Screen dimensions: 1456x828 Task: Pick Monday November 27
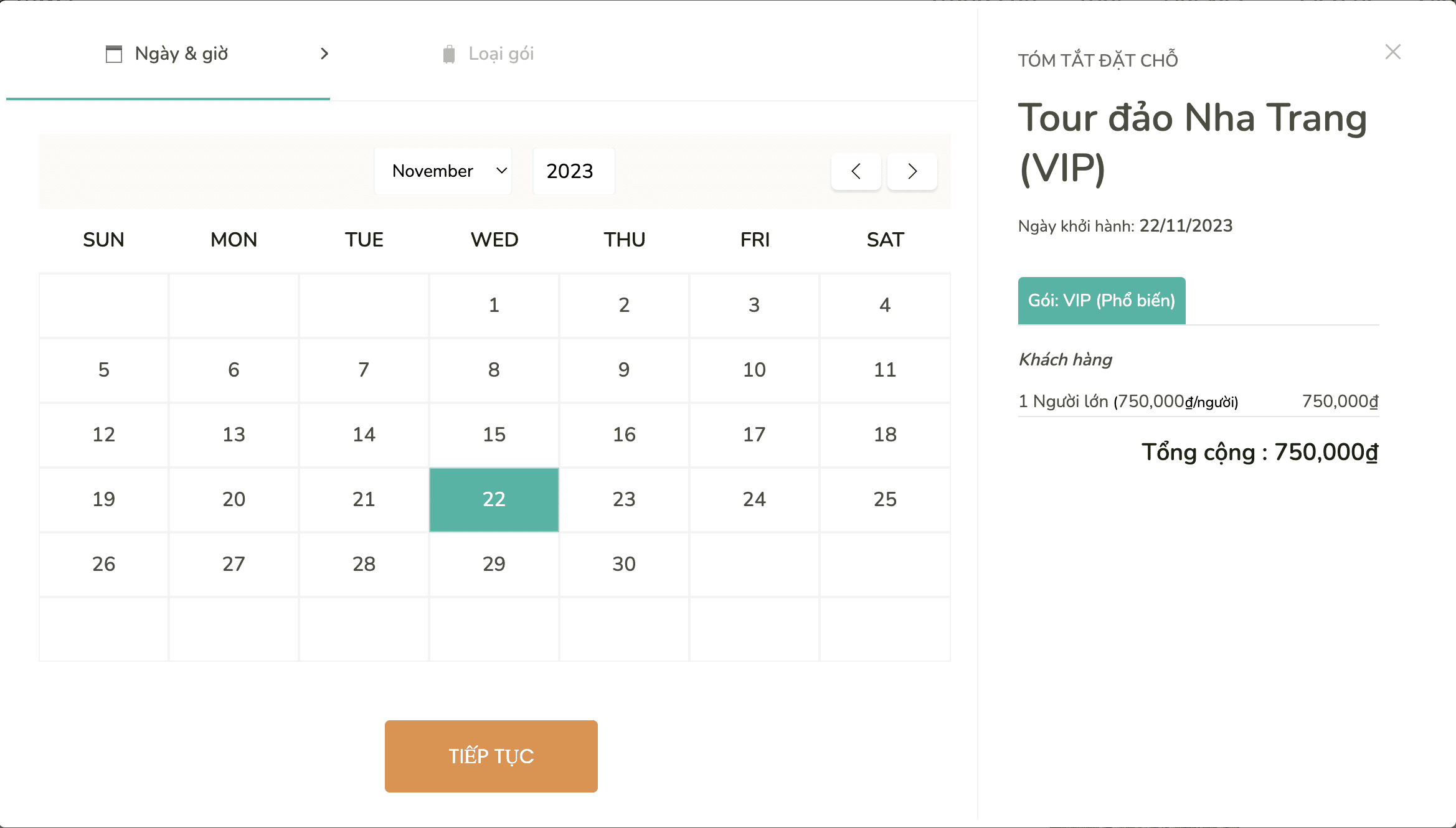coord(234,564)
